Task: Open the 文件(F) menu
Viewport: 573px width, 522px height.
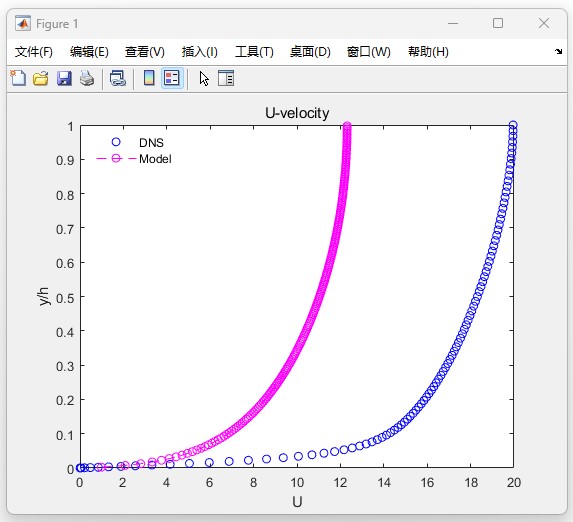Action: coord(34,52)
